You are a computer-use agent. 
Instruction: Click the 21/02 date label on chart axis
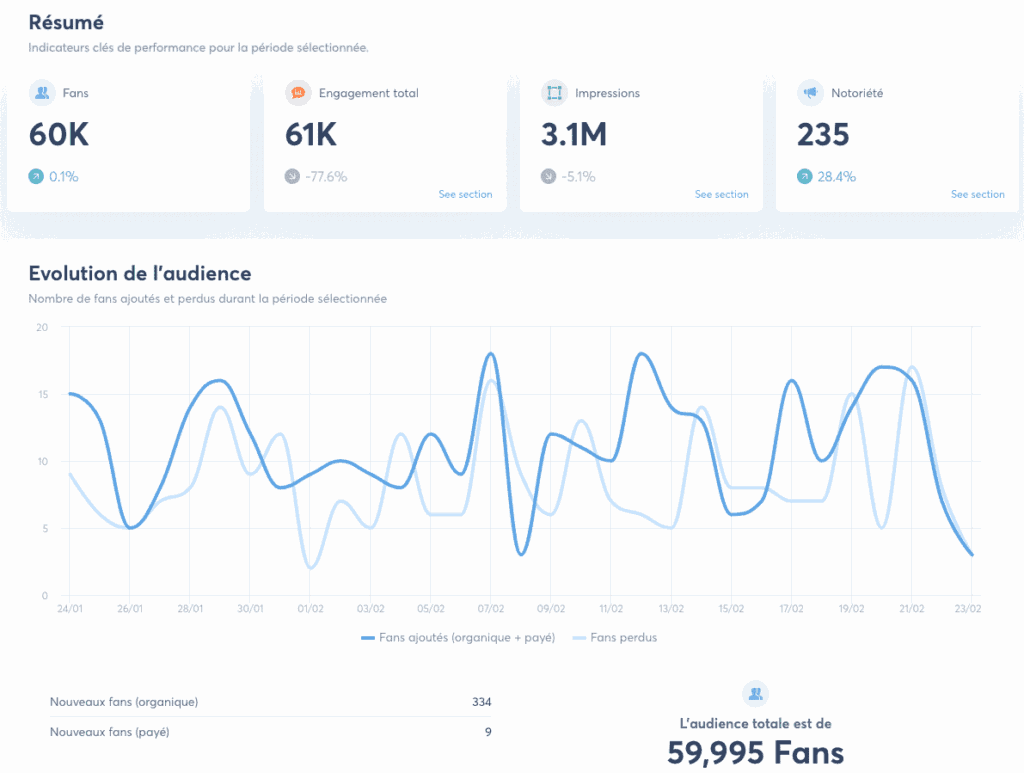tap(911, 608)
